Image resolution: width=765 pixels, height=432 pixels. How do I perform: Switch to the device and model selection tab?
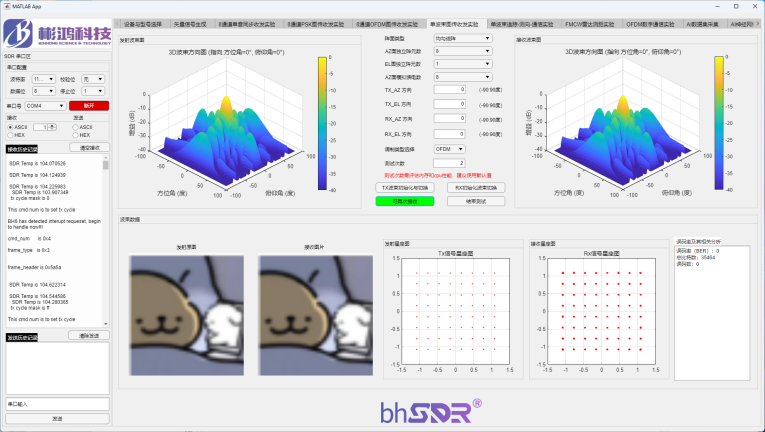[x=142, y=24]
